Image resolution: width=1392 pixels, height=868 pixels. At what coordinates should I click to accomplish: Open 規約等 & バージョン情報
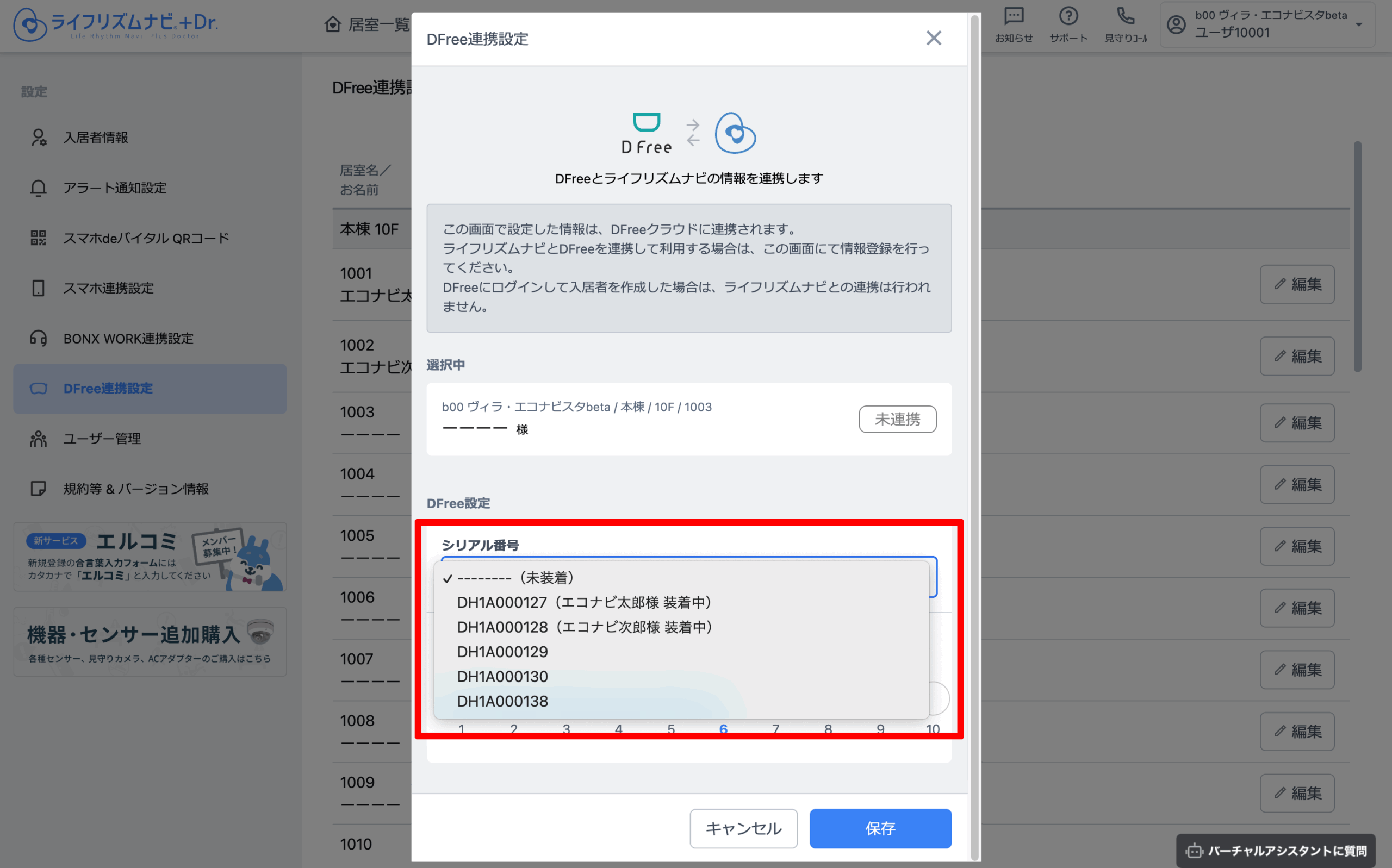(150, 489)
